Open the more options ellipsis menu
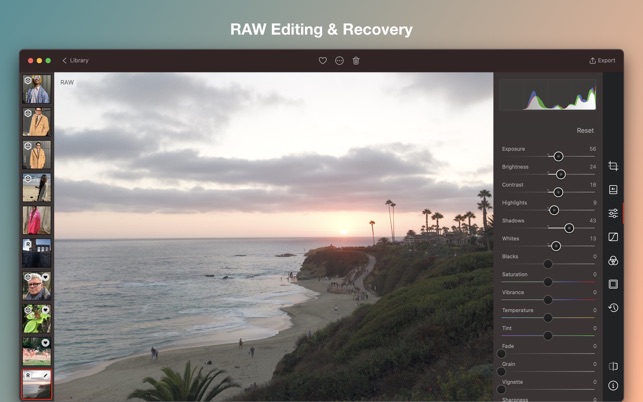 point(339,61)
